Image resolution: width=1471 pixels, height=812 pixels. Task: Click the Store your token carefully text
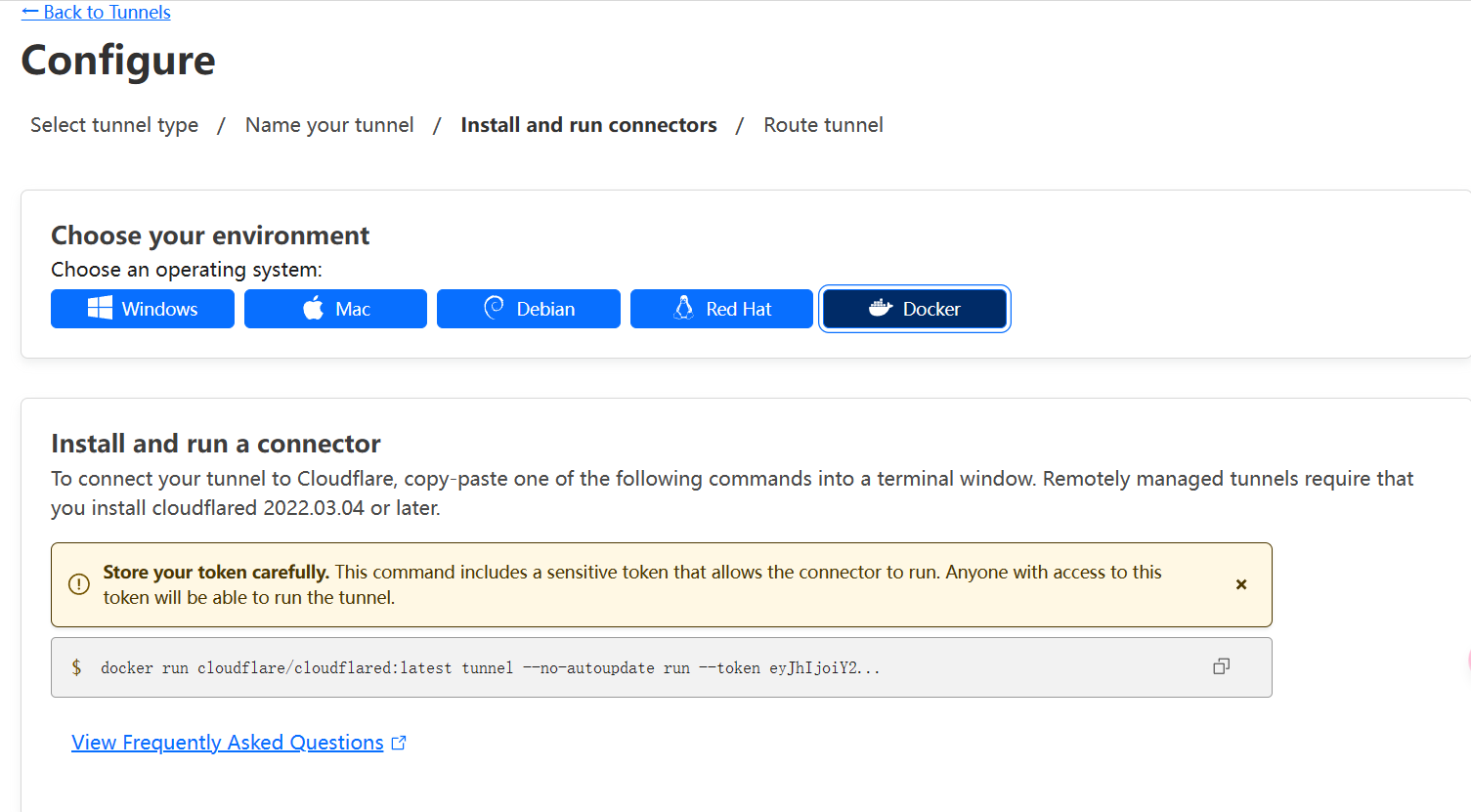[216, 573]
